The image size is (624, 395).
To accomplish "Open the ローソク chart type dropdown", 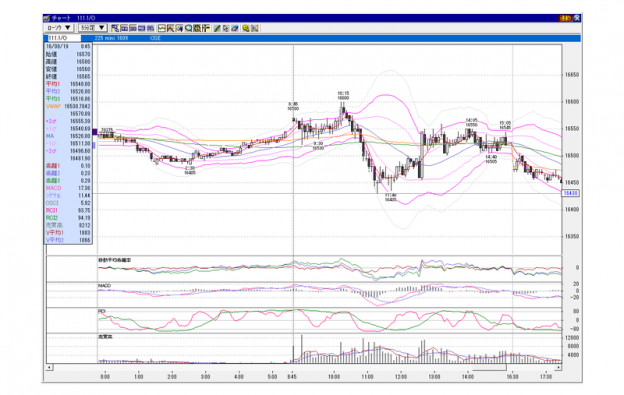I will pos(59,28).
